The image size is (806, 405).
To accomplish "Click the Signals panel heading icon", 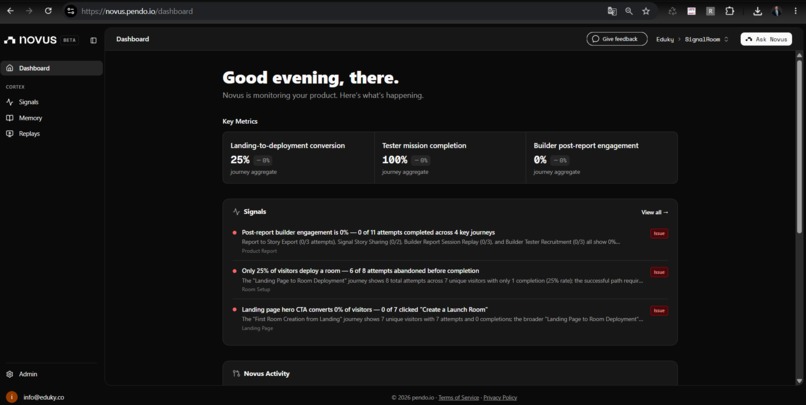I will 236,212.
